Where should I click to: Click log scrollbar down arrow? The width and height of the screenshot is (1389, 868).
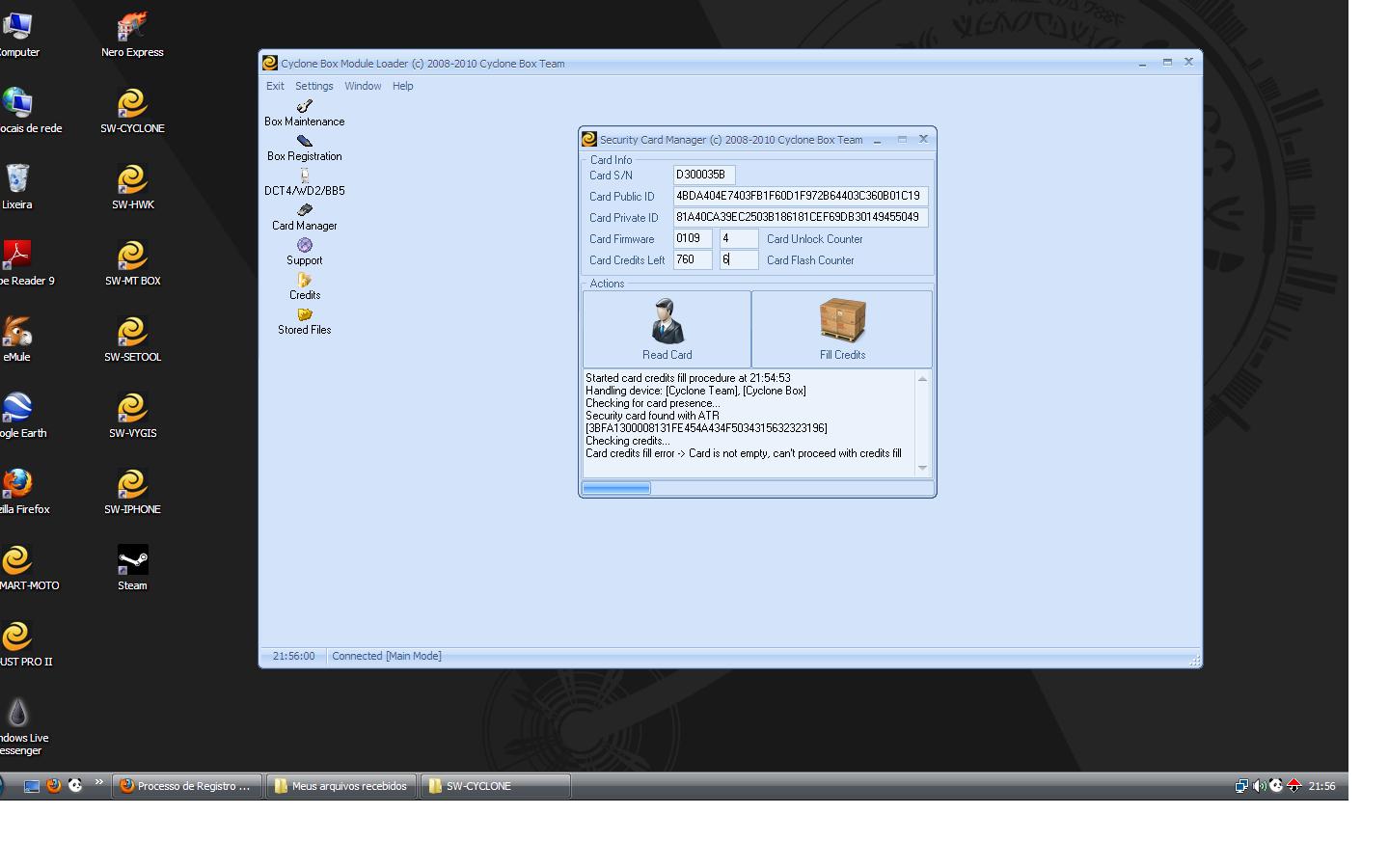pos(922,468)
